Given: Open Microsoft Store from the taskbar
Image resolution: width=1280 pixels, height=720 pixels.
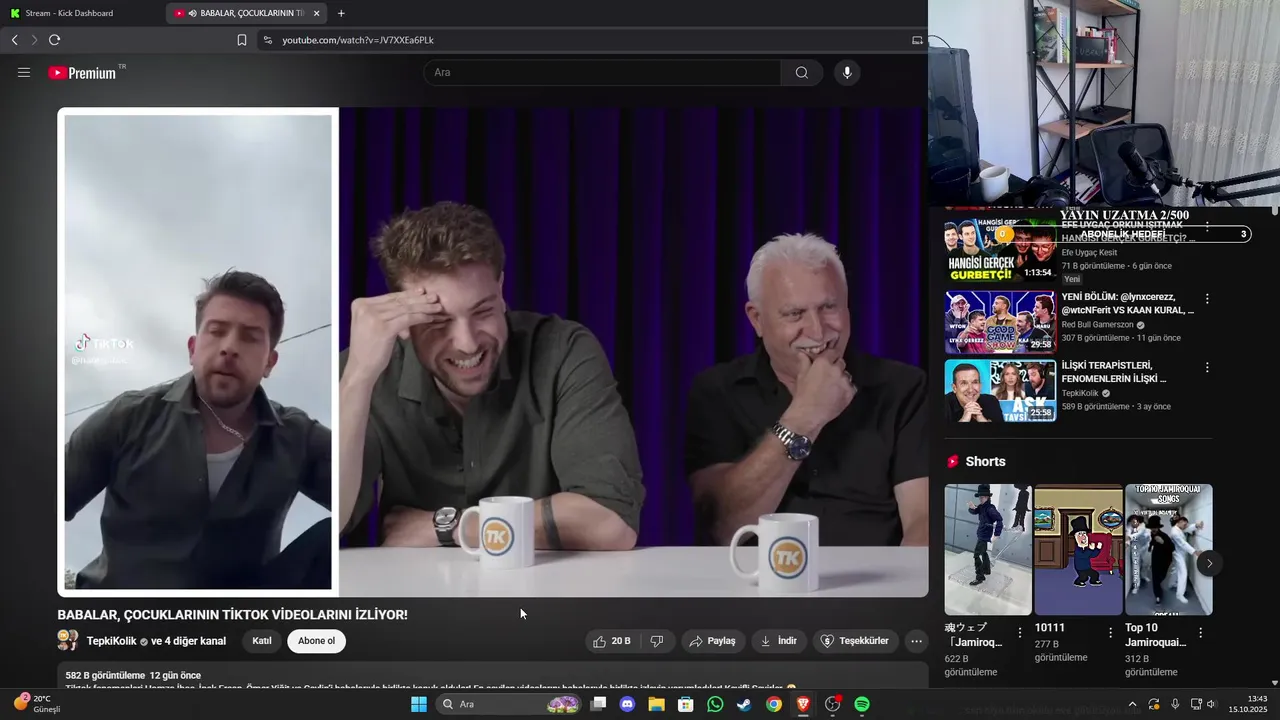Looking at the screenshot, I should tap(686, 704).
